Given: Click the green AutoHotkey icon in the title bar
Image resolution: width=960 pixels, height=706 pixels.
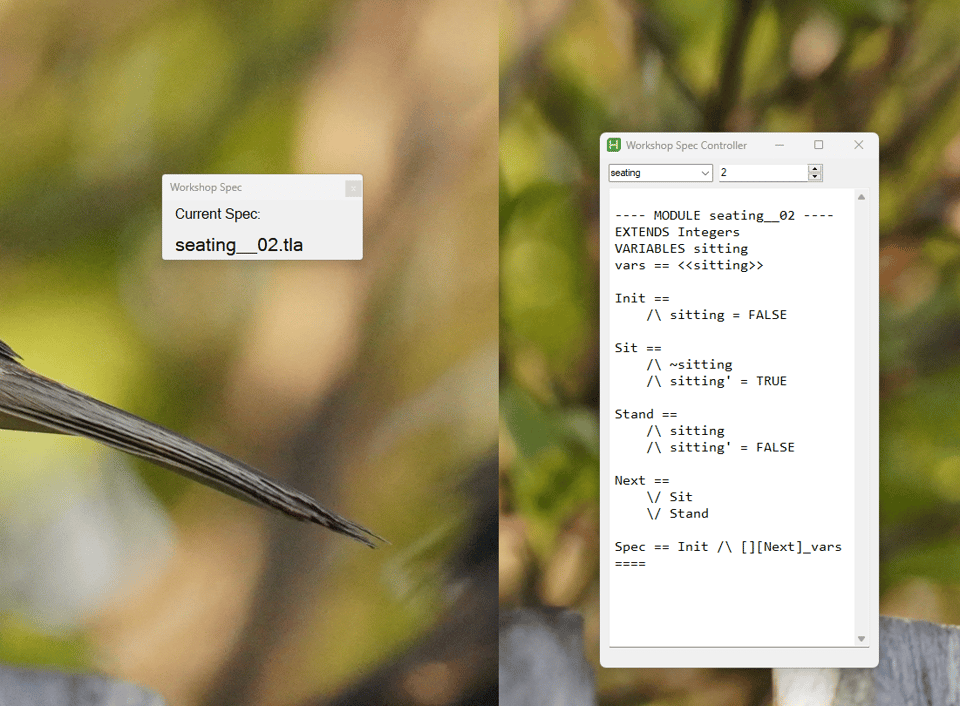Looking at the screenshot, I should [x=614, y=145].
